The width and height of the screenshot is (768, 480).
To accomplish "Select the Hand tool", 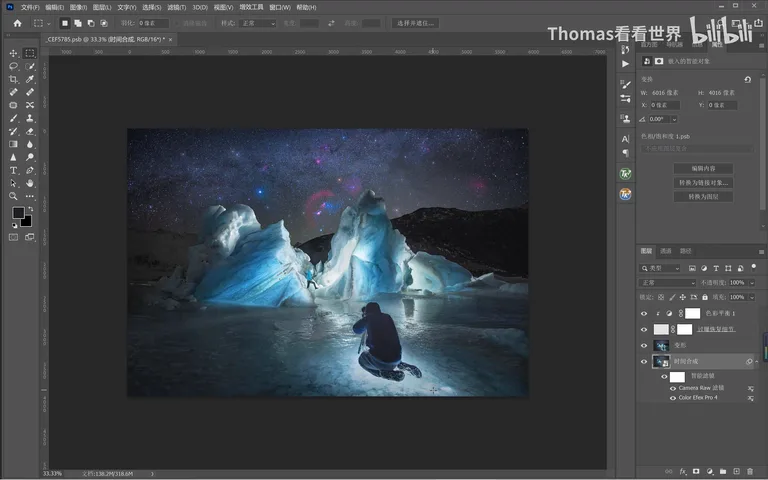I will click(30, 183).
